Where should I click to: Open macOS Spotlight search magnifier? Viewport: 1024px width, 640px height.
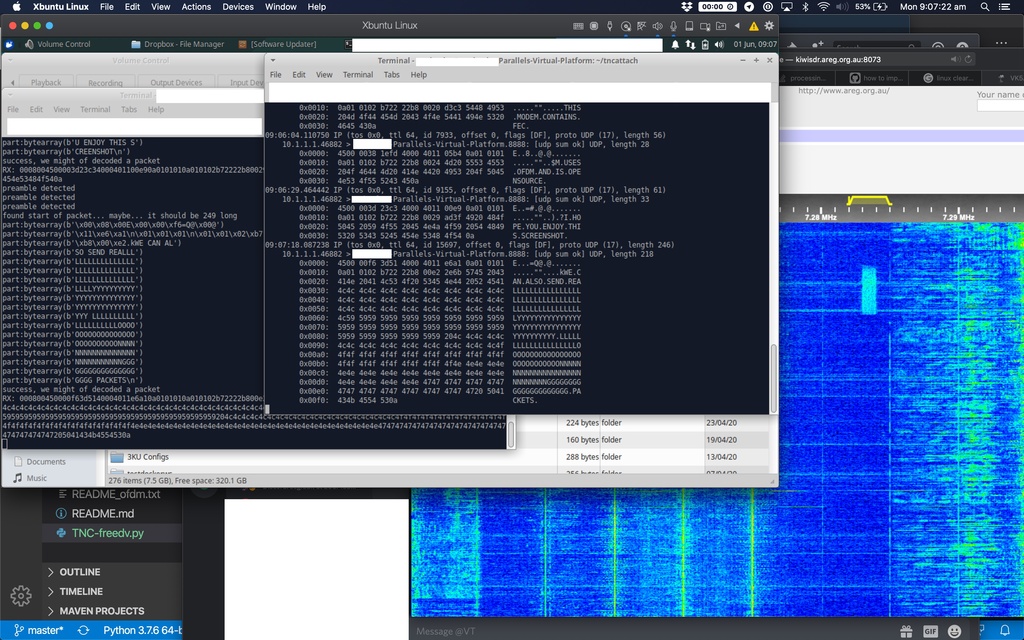coord(985,7)
